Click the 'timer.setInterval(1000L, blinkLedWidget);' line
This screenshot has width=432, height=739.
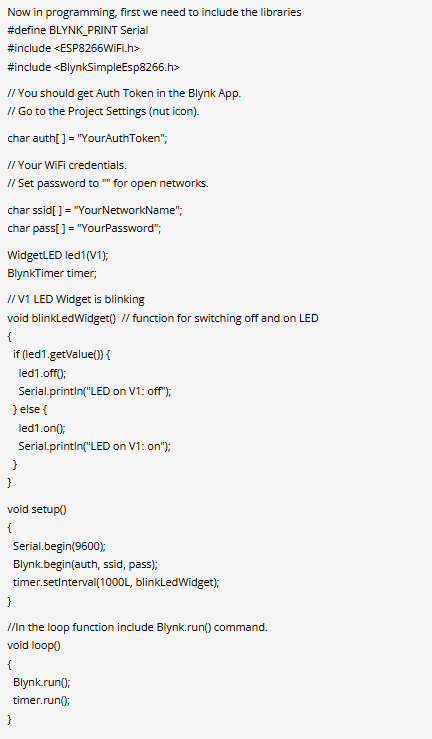116,583
